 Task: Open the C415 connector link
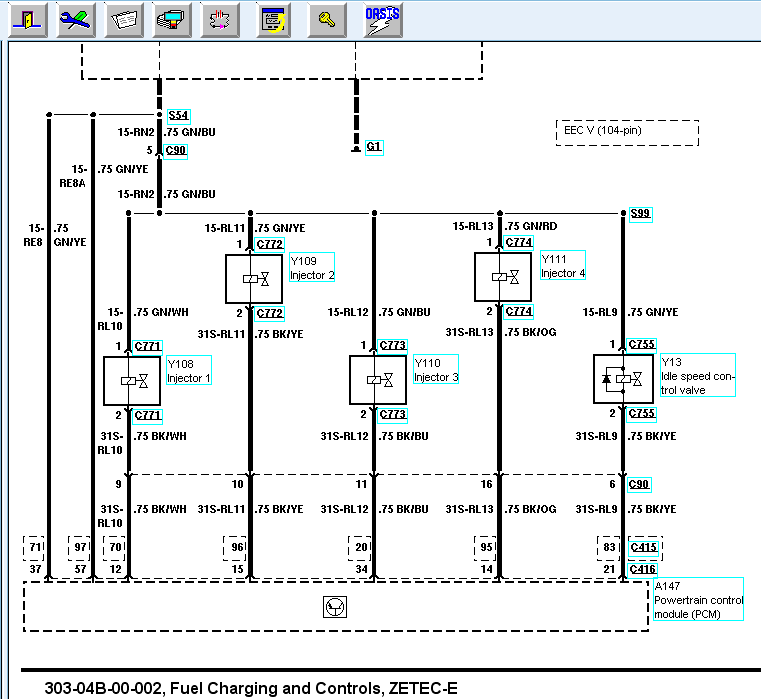(644, 548)
